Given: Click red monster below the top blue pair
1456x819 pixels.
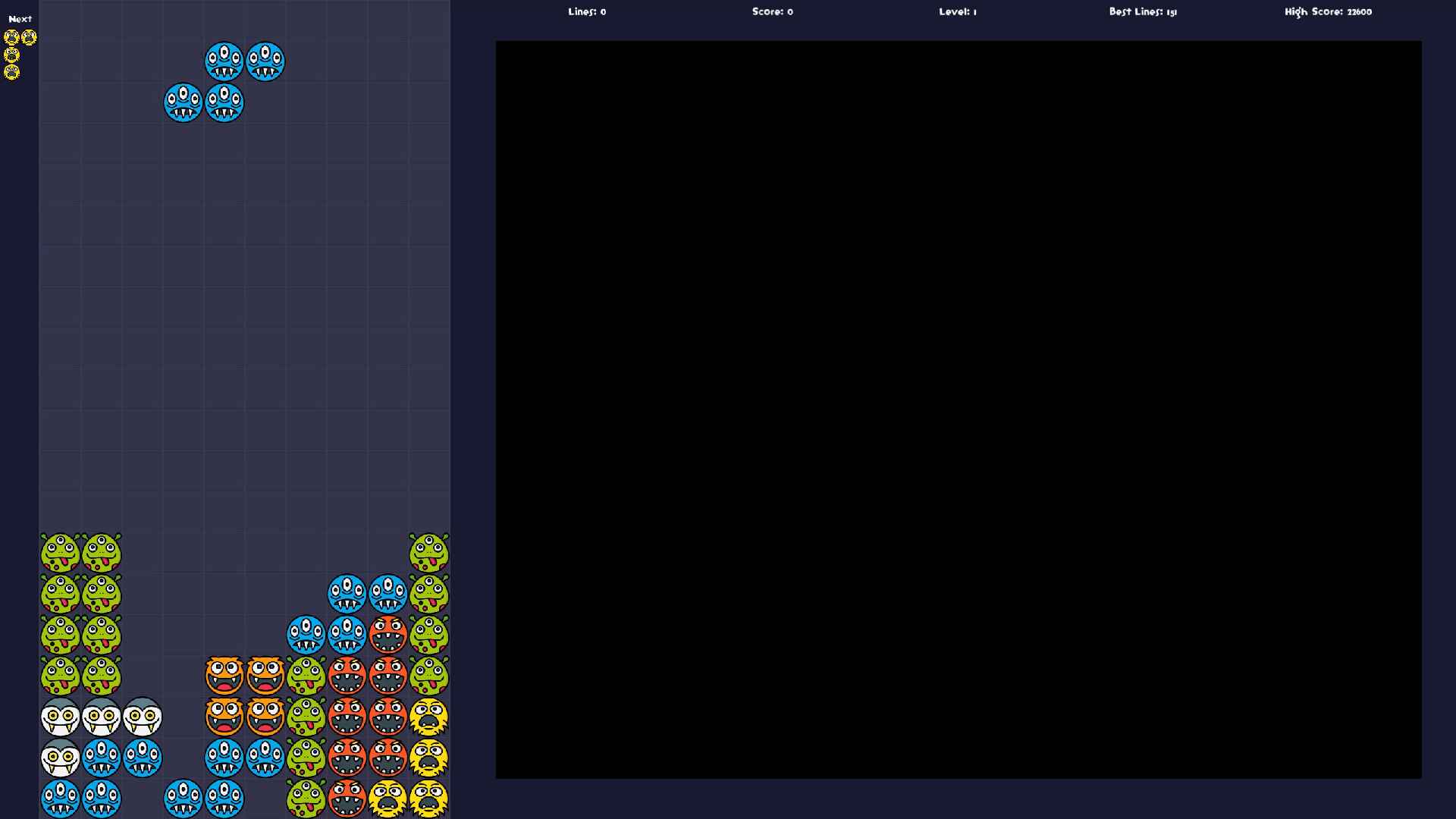Looking at the screenshot, I should 388,634.
